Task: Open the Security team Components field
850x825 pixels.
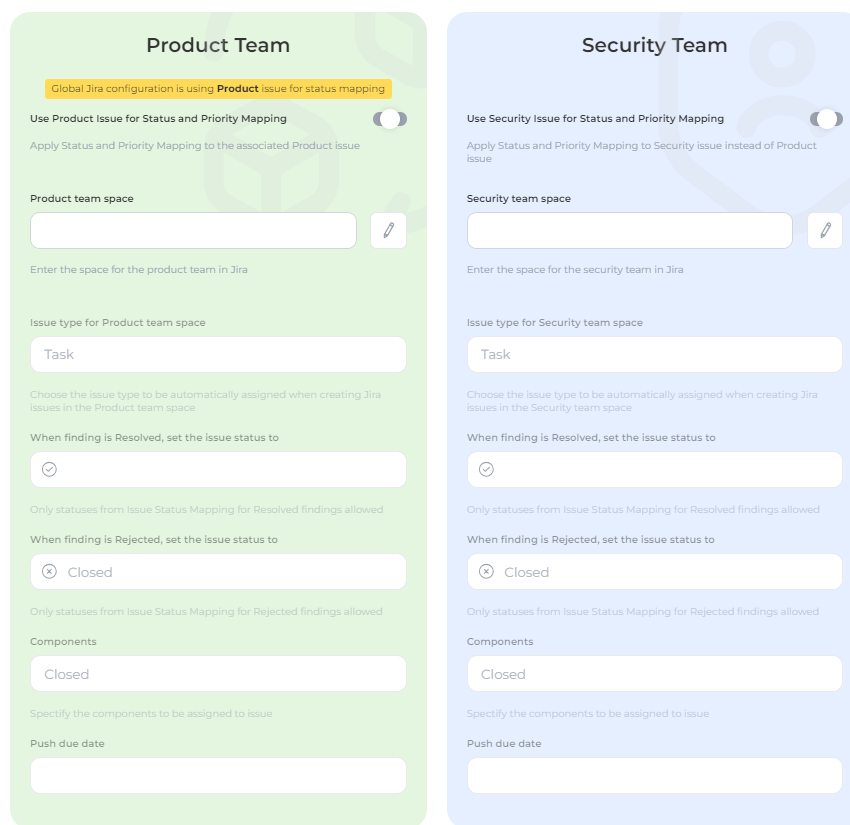Action: [654, 674]
